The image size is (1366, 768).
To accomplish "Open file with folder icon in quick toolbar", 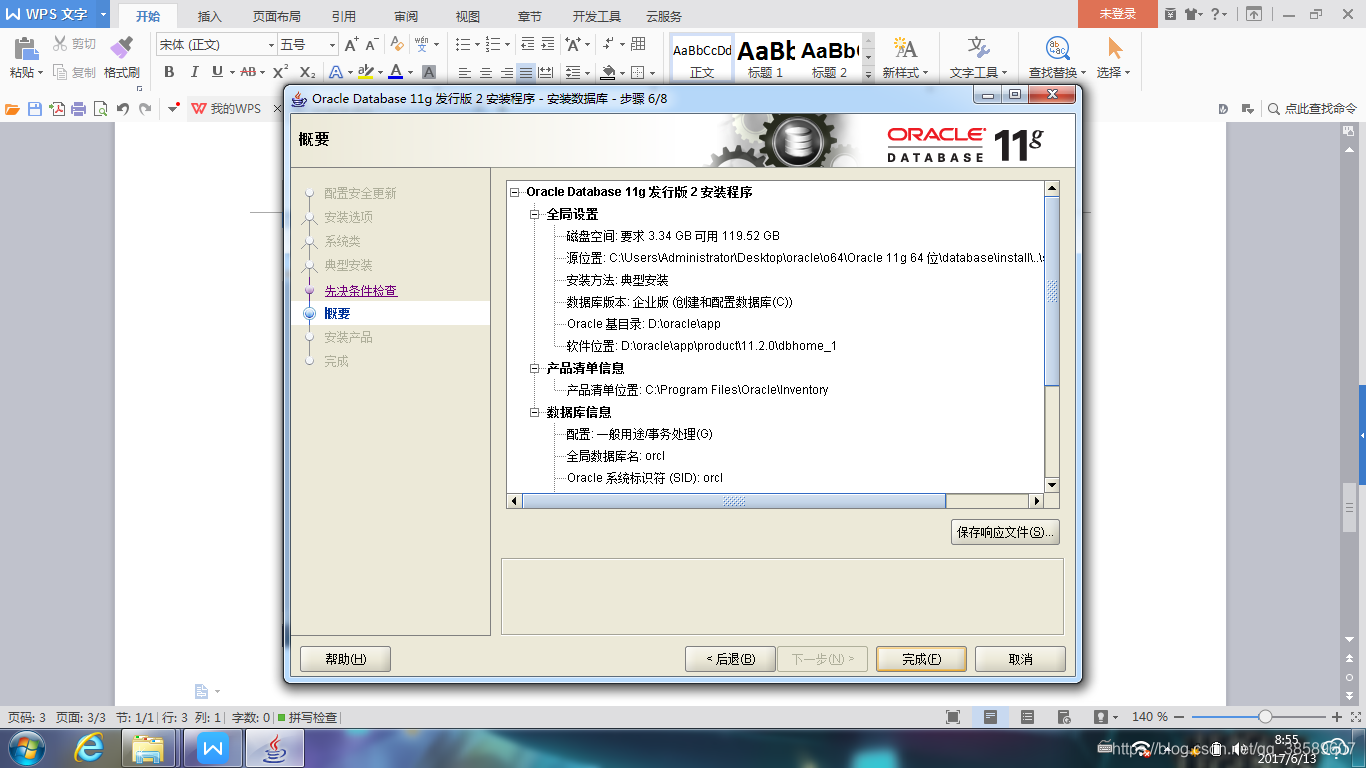I will tap(12, 109).
